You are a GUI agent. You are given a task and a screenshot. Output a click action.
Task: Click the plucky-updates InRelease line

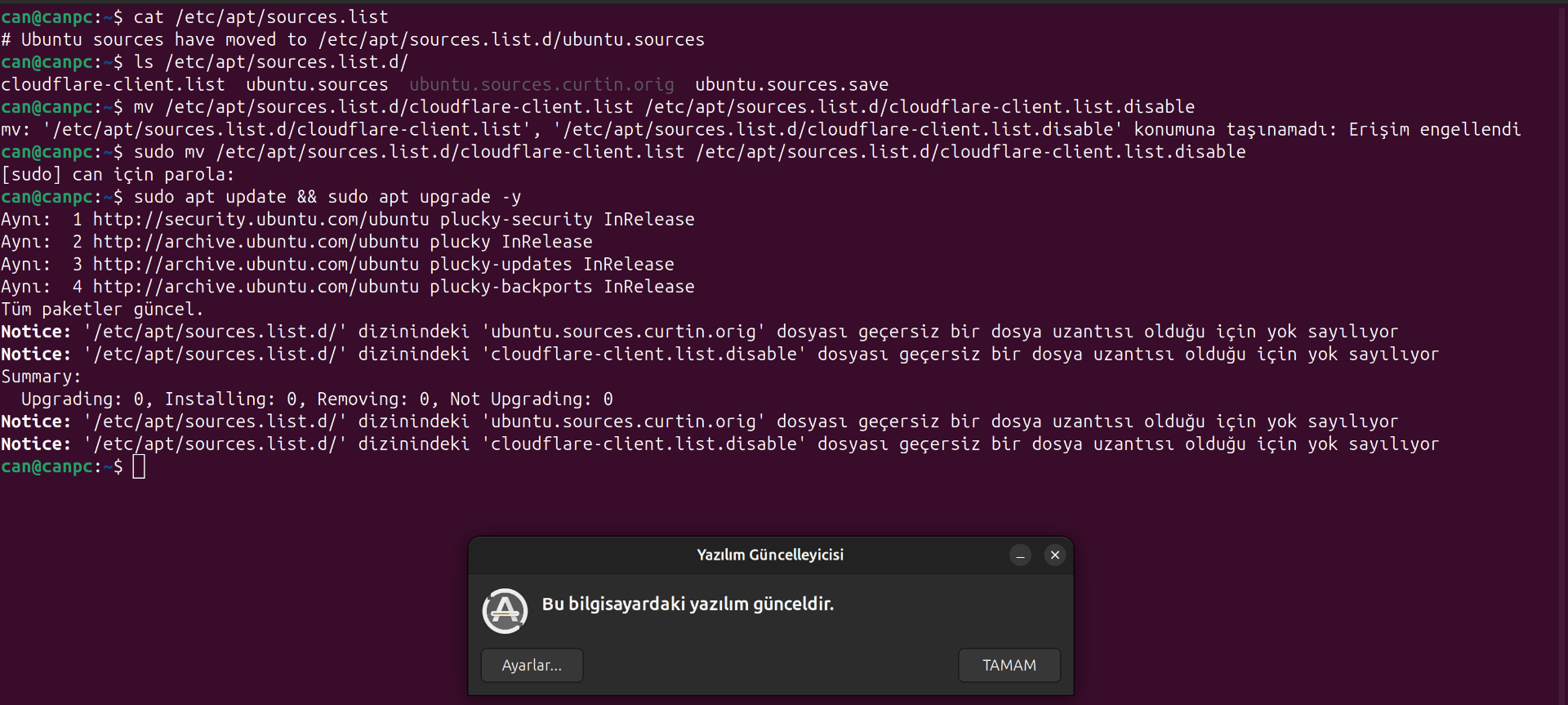point(337,265)
